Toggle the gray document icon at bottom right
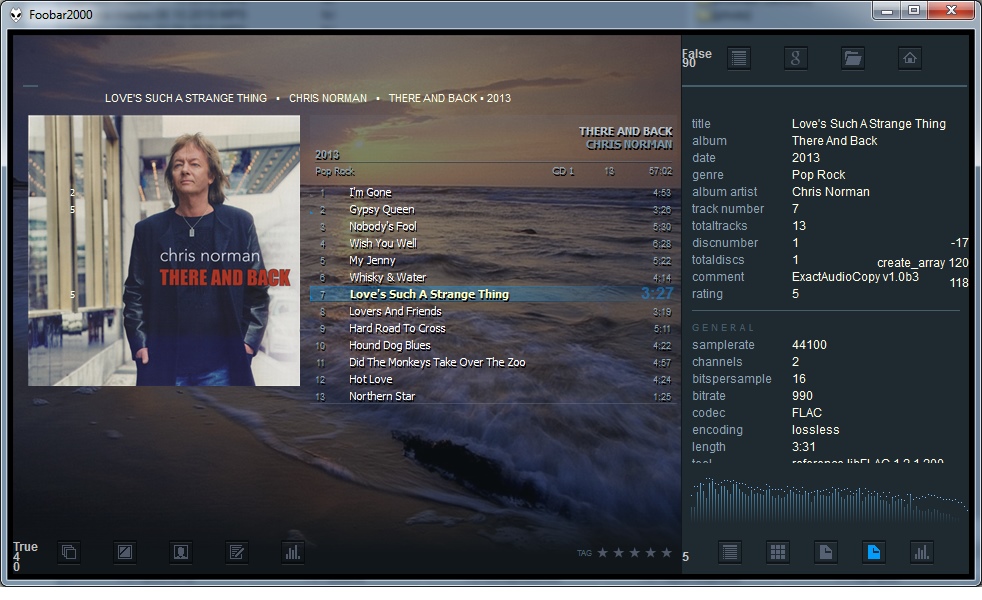Viewport: 982px width, 600px height. pos(825,552)
